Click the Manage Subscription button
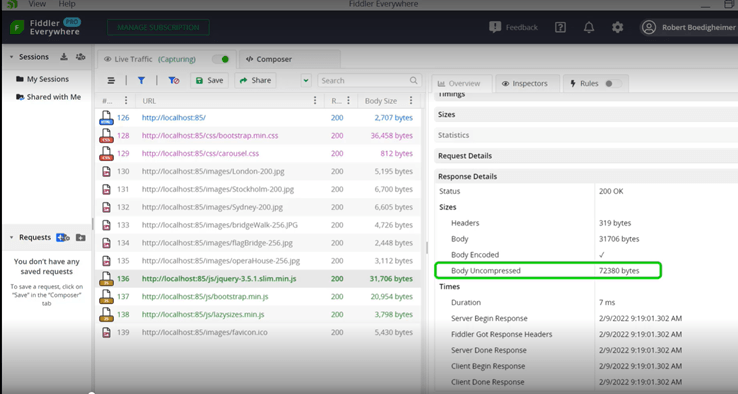This screenshot has height=394, width=738. pos(158,27)
